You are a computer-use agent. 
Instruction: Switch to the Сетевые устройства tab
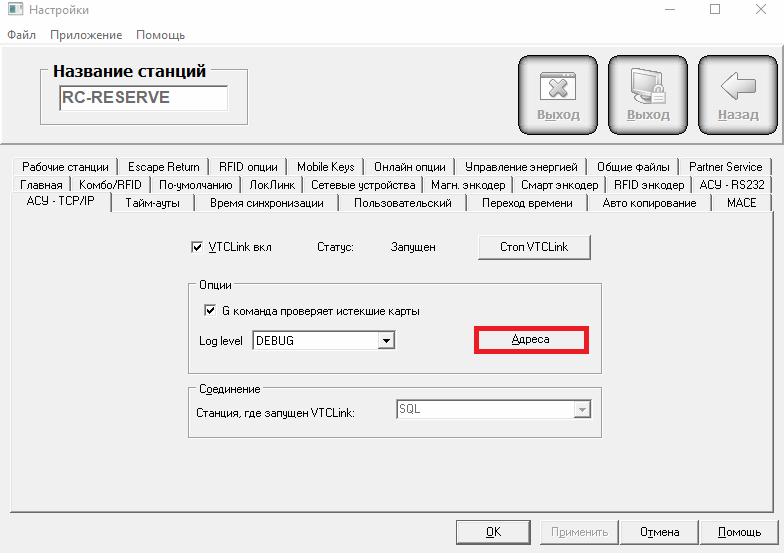click(x=363, y=185)
